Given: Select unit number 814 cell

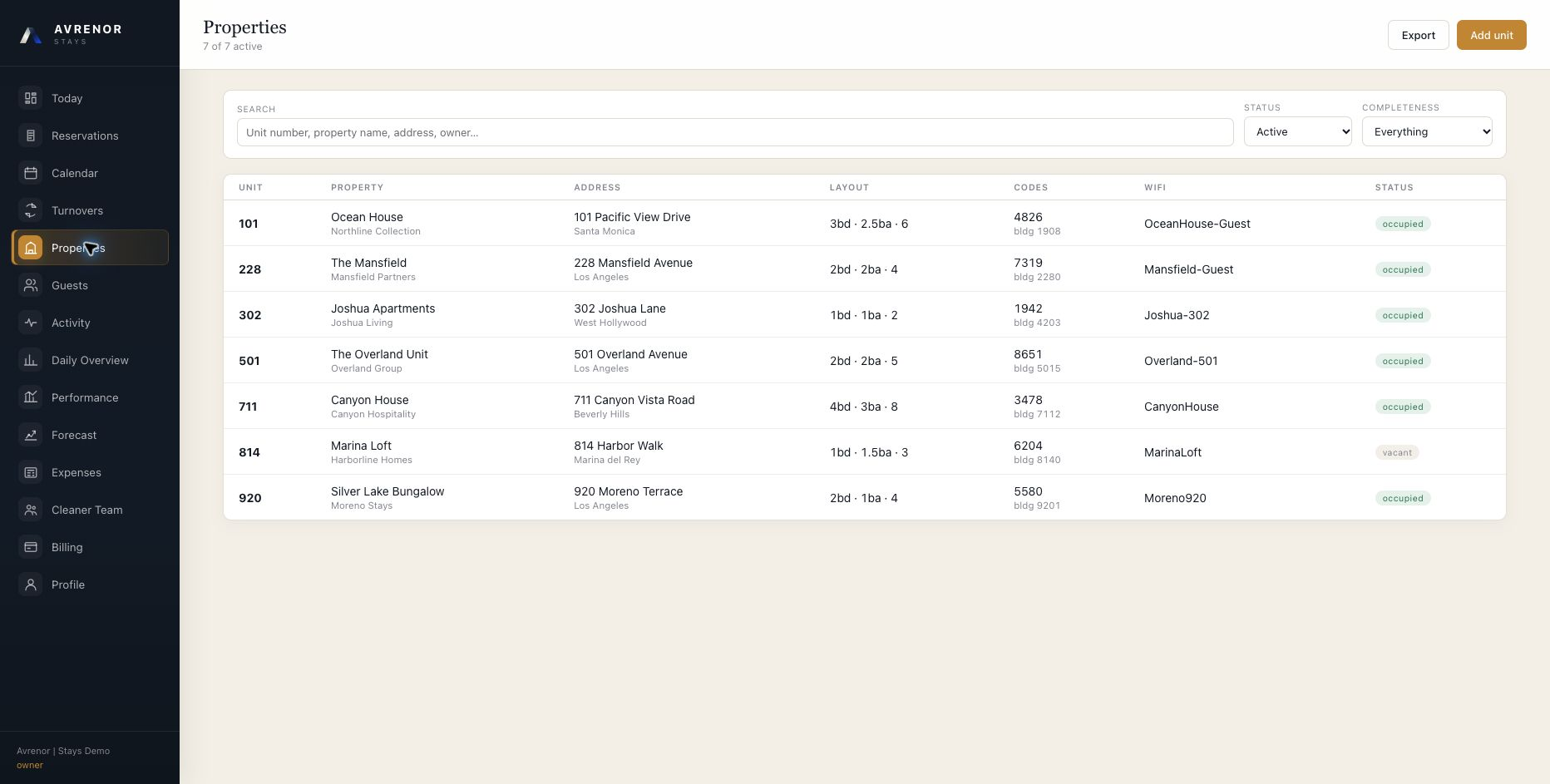Looking at the screenshot, I should tap(249, 452).
